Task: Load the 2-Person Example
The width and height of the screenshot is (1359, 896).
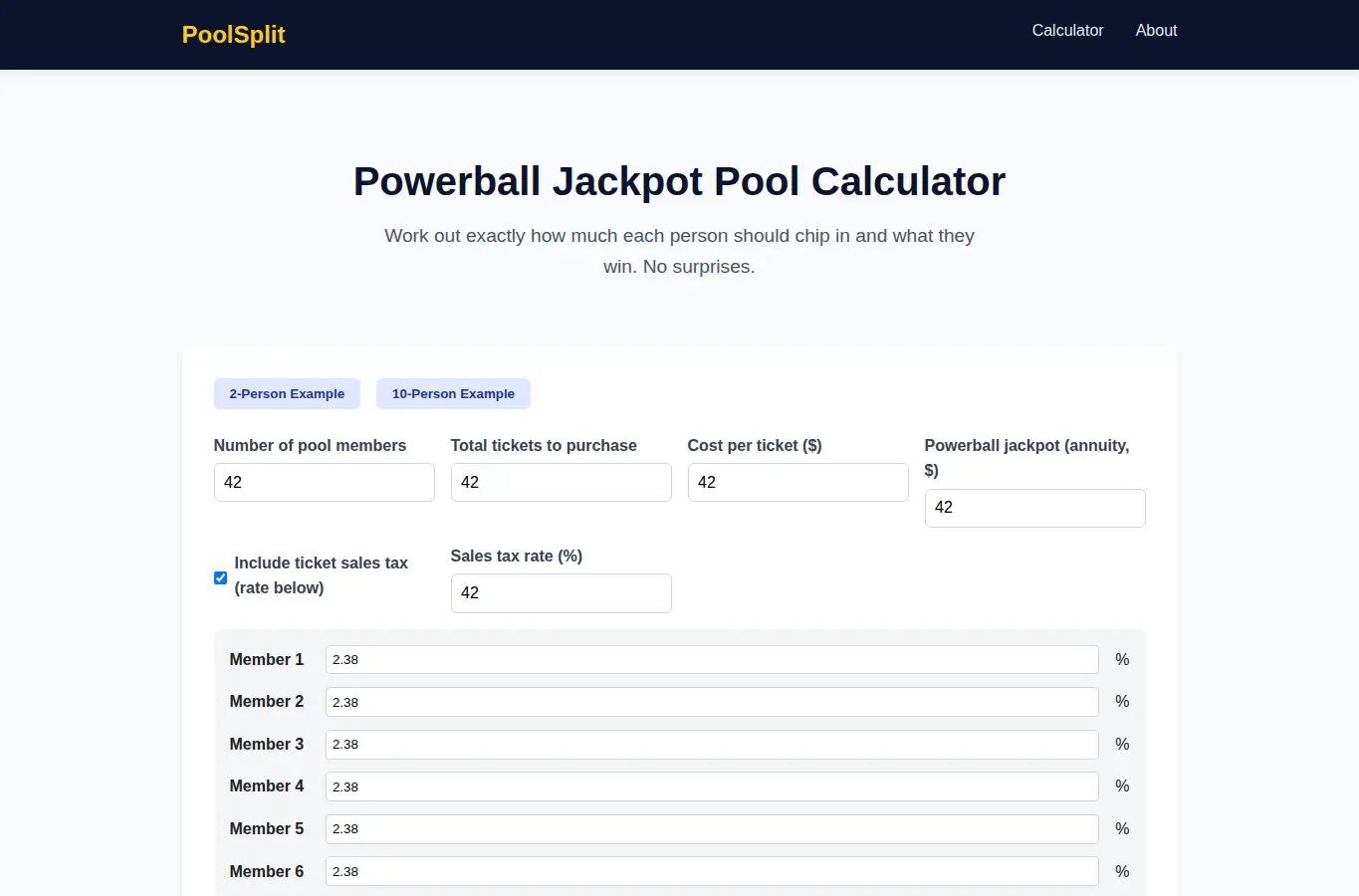Action: click(287, 393)
